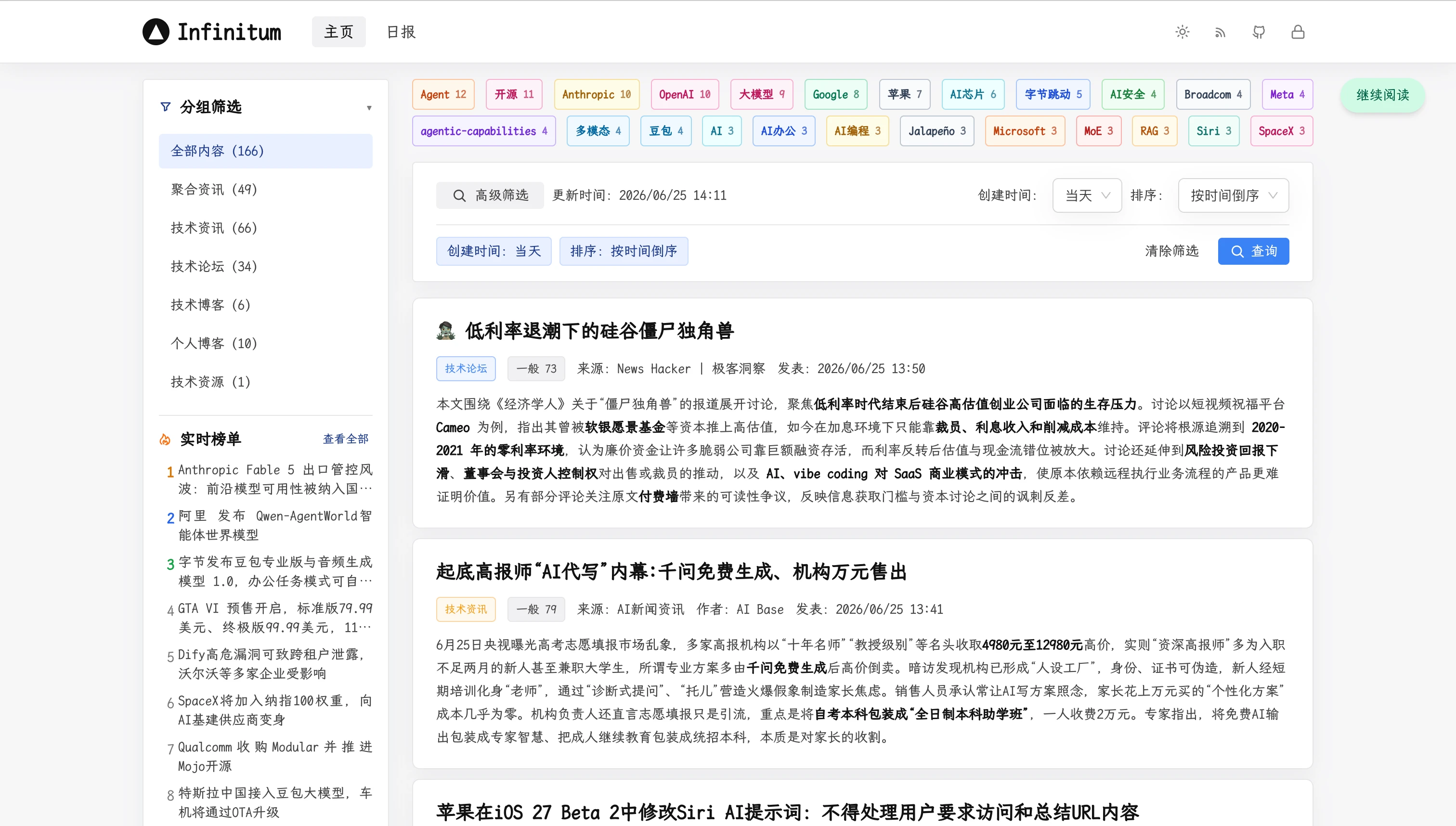Click the zombie emoji in first article title
This screenshot has height=826, width=1456.
(445, 331)
